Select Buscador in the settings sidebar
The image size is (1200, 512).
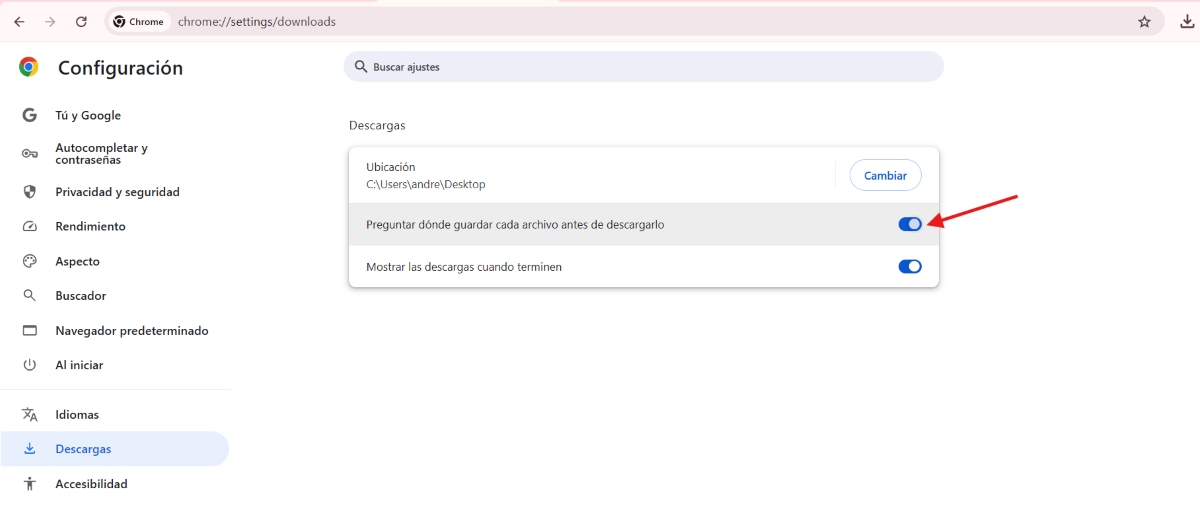pyautogui.click(x=80, y=296)
